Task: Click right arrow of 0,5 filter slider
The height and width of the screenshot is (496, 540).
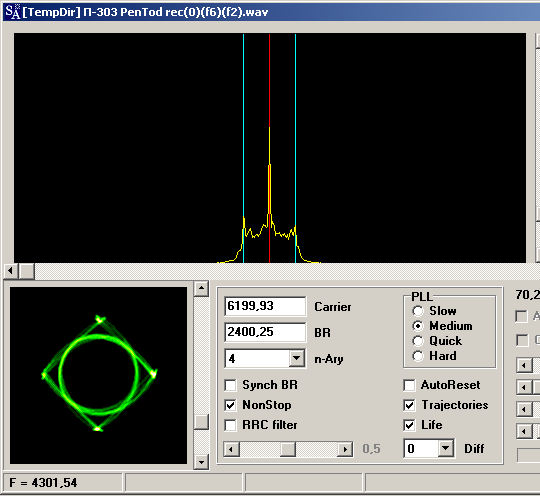Action: pos(345,449)
